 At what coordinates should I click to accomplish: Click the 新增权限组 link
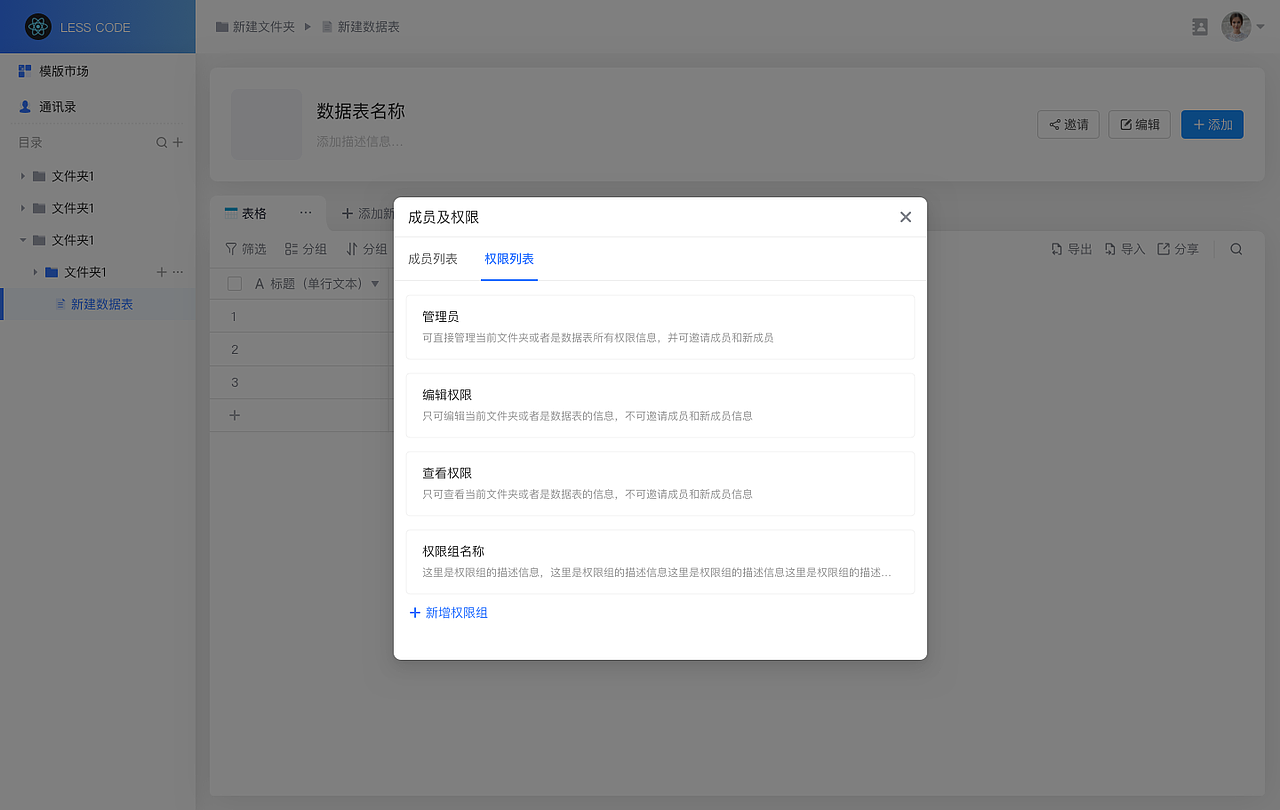pyautogui.click(x=448, y=612)
